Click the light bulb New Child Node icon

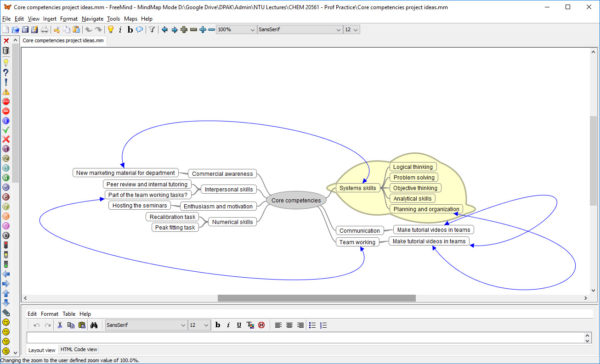111,29
